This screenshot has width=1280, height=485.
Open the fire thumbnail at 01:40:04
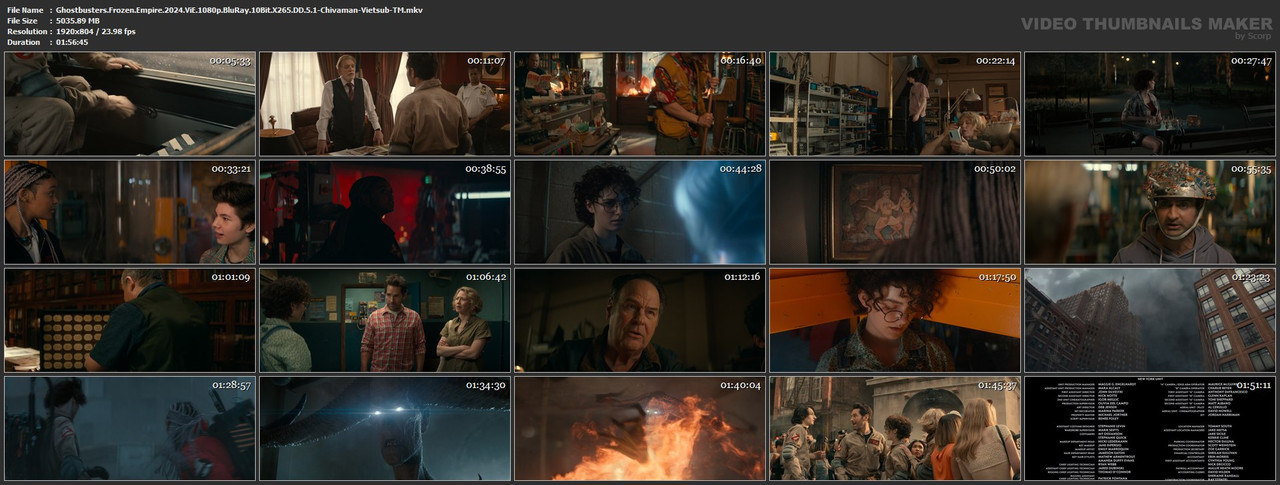tap(640, 428)
